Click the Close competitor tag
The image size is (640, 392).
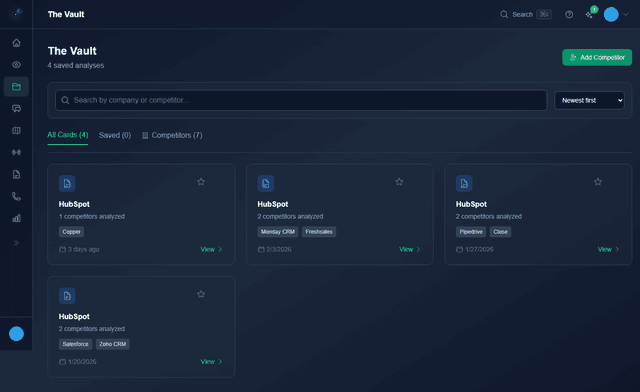click(500, 232)
